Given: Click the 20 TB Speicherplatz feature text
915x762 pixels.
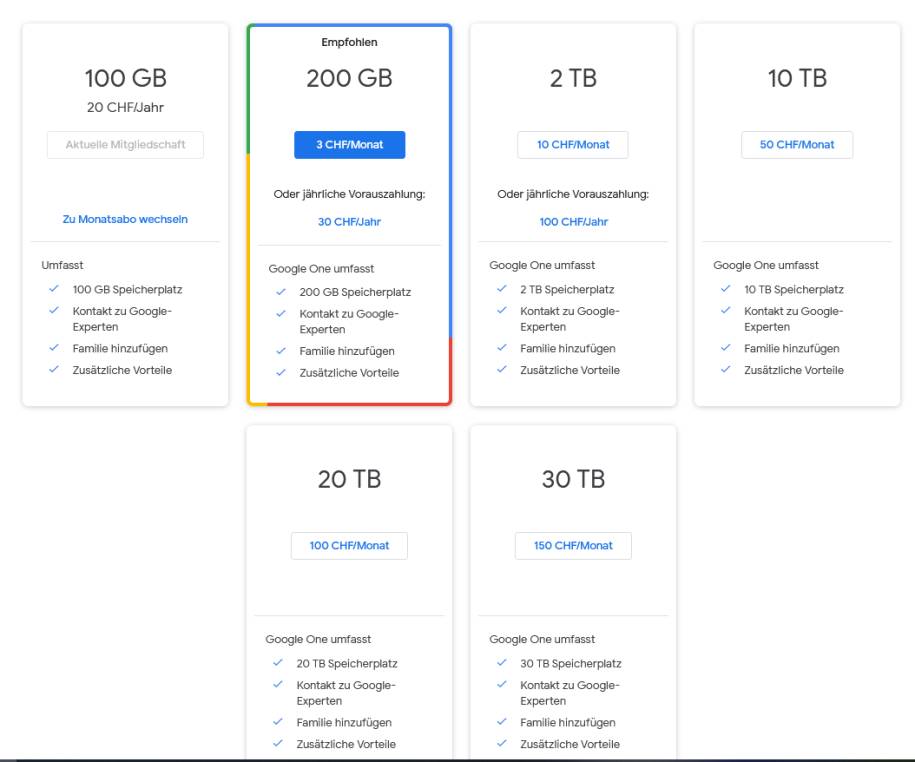Looking at the screenshot, I should pos(347,663).
